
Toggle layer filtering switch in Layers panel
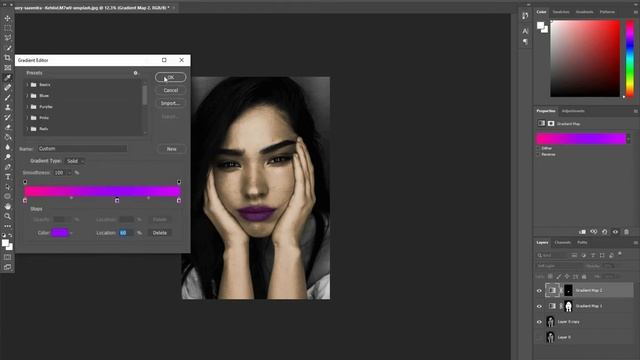click(620, 254)
